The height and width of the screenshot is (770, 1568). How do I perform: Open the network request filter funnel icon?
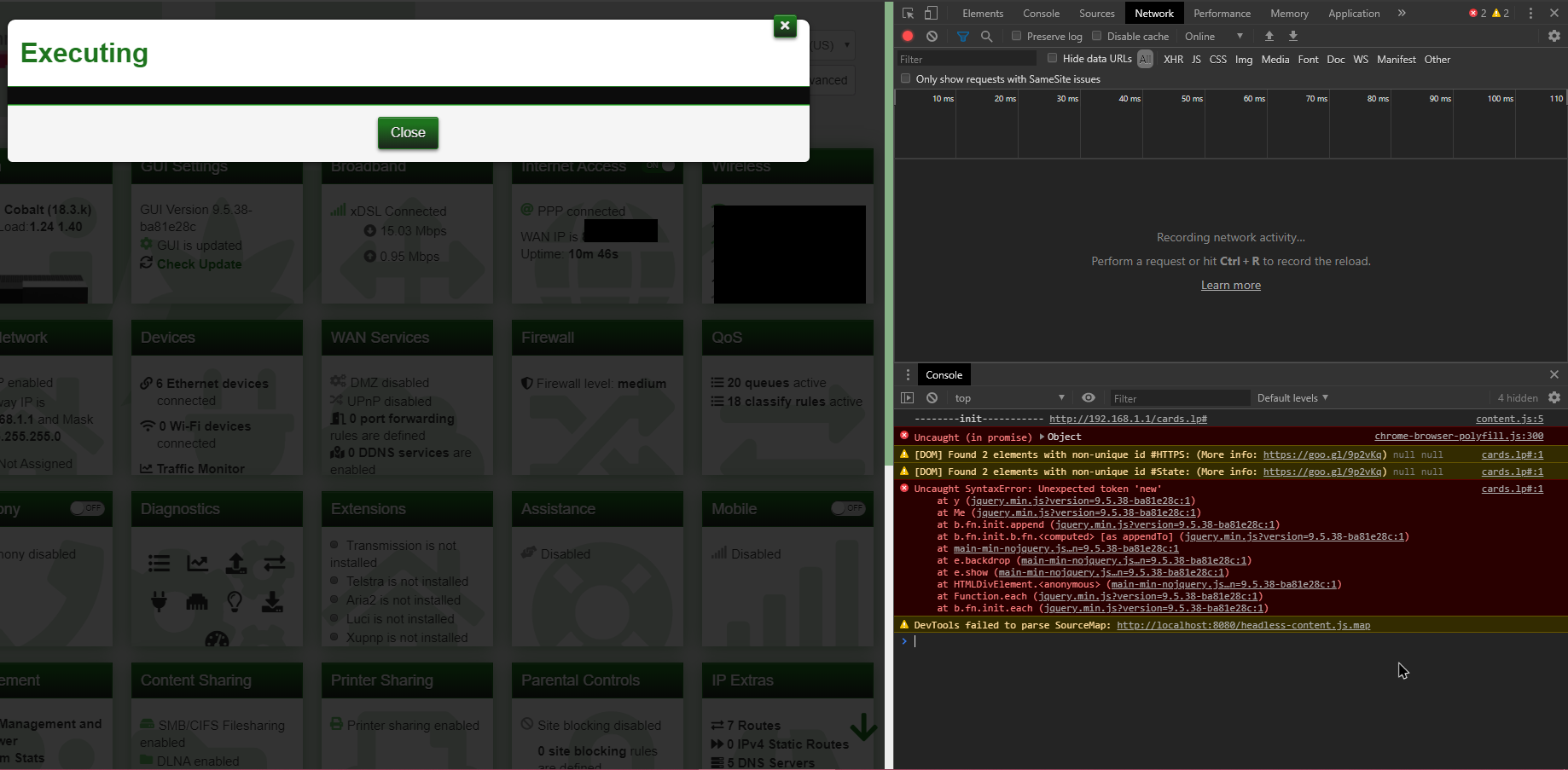(963, 36)
